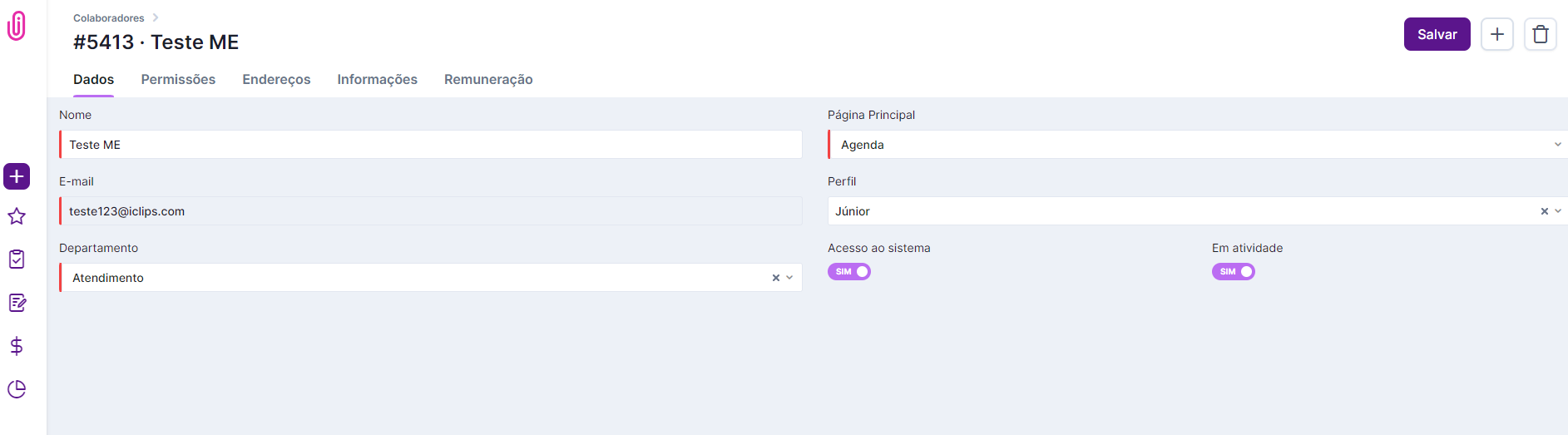Image resolution: width=1568 pixels, height=435 pixels.
Task: Switch to the Permissões tab
Action: 178,80
